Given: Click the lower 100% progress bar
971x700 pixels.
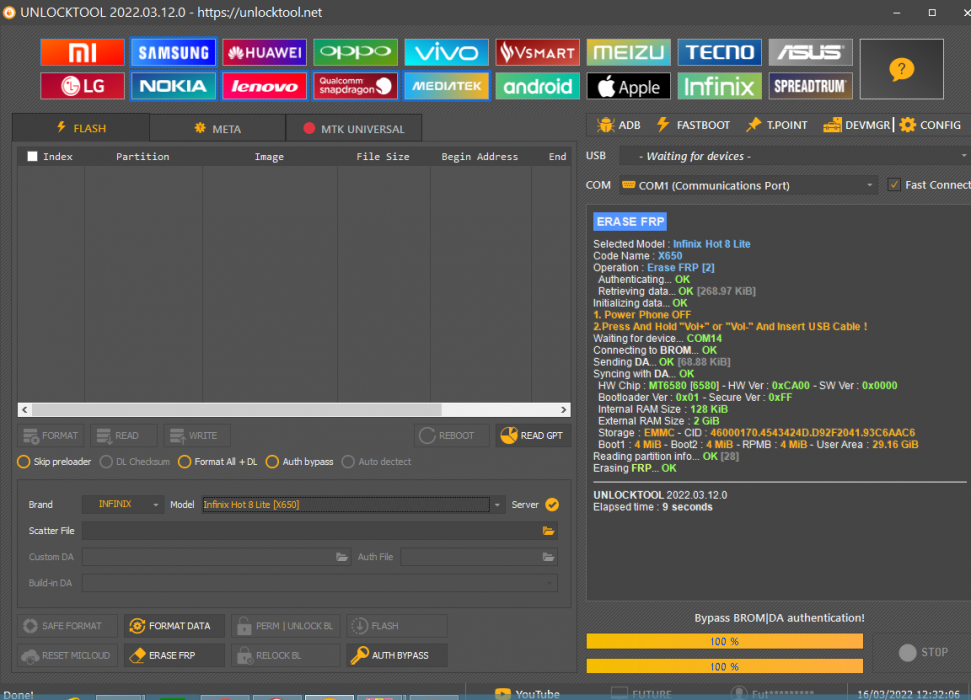Looking at the screenshot, I should point(725,667).
